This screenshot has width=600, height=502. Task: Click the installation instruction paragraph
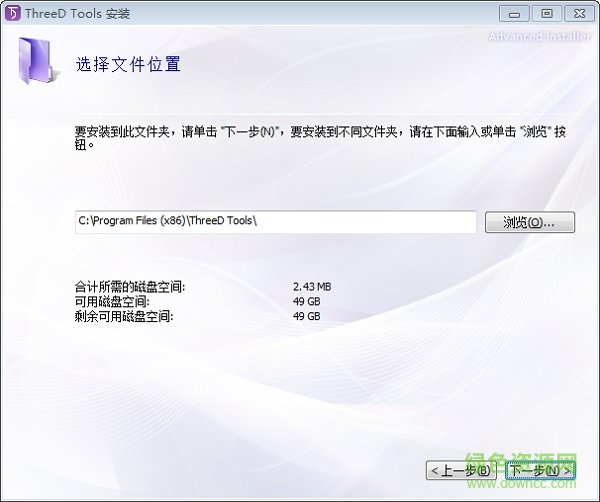(320, 138)
